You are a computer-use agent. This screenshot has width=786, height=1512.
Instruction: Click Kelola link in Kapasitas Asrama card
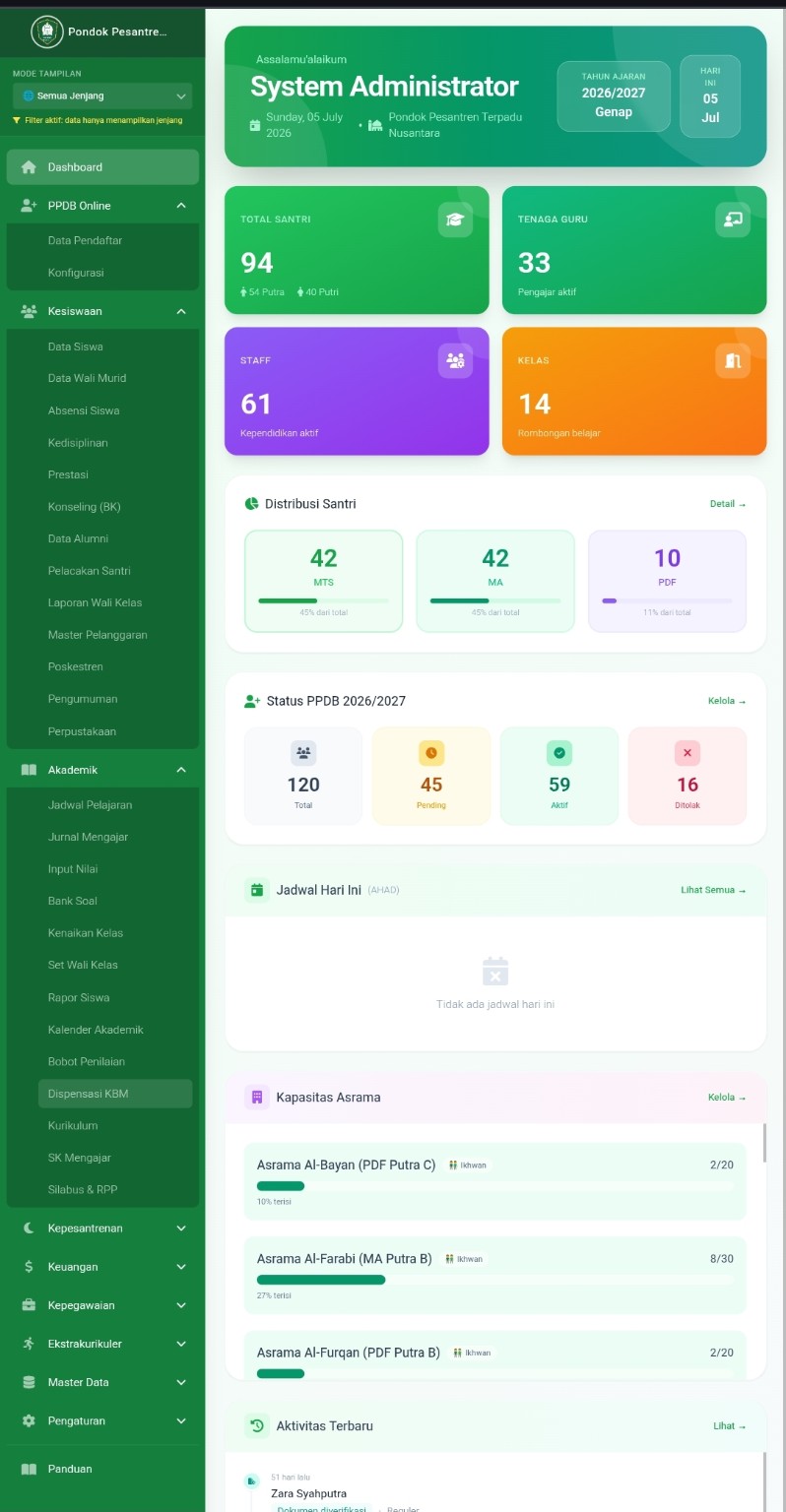click(x=727, y=1098)
